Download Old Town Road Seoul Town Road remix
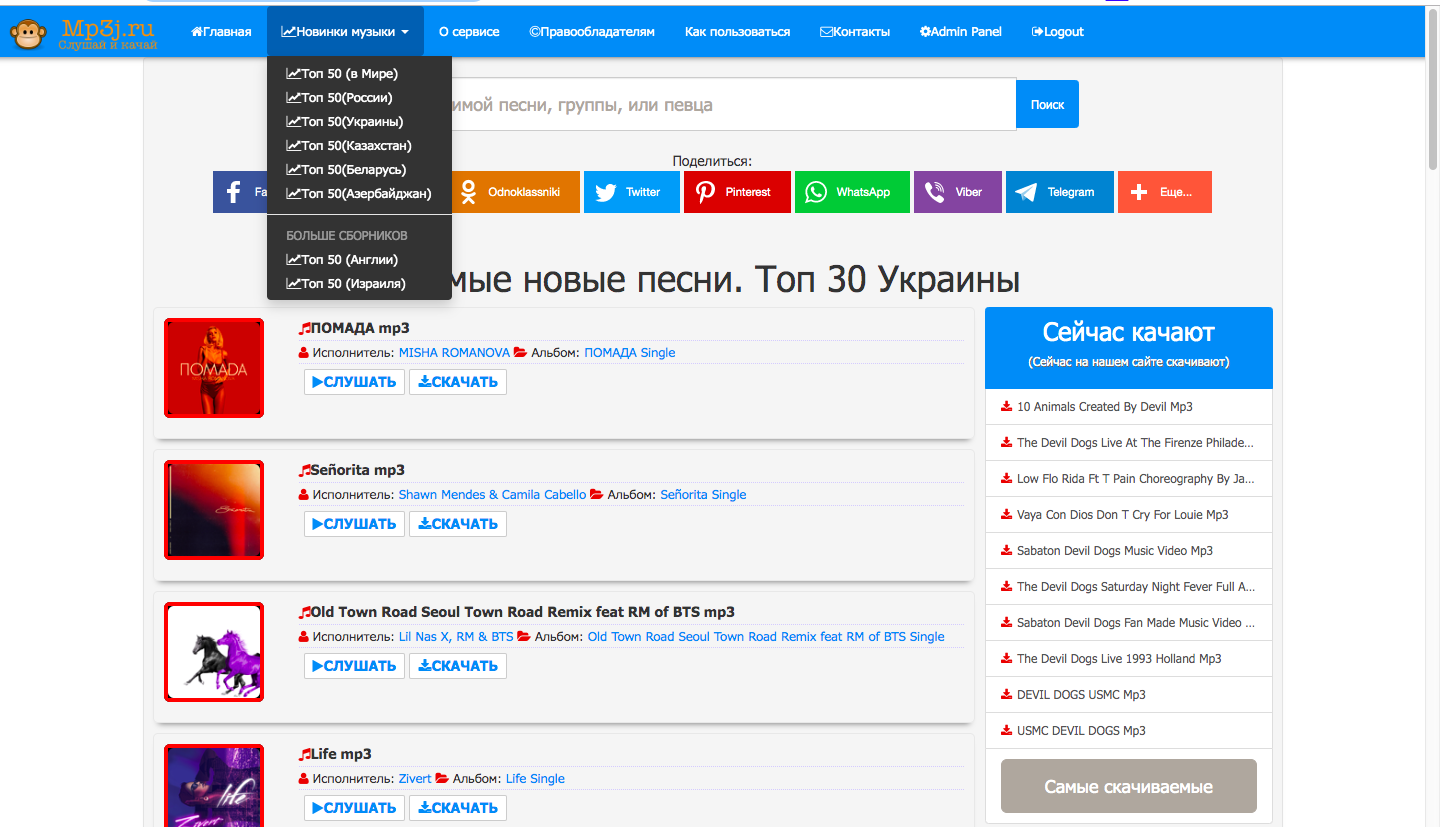Image resolution: width=1440 pixels, height=827 pixels. 458,666
